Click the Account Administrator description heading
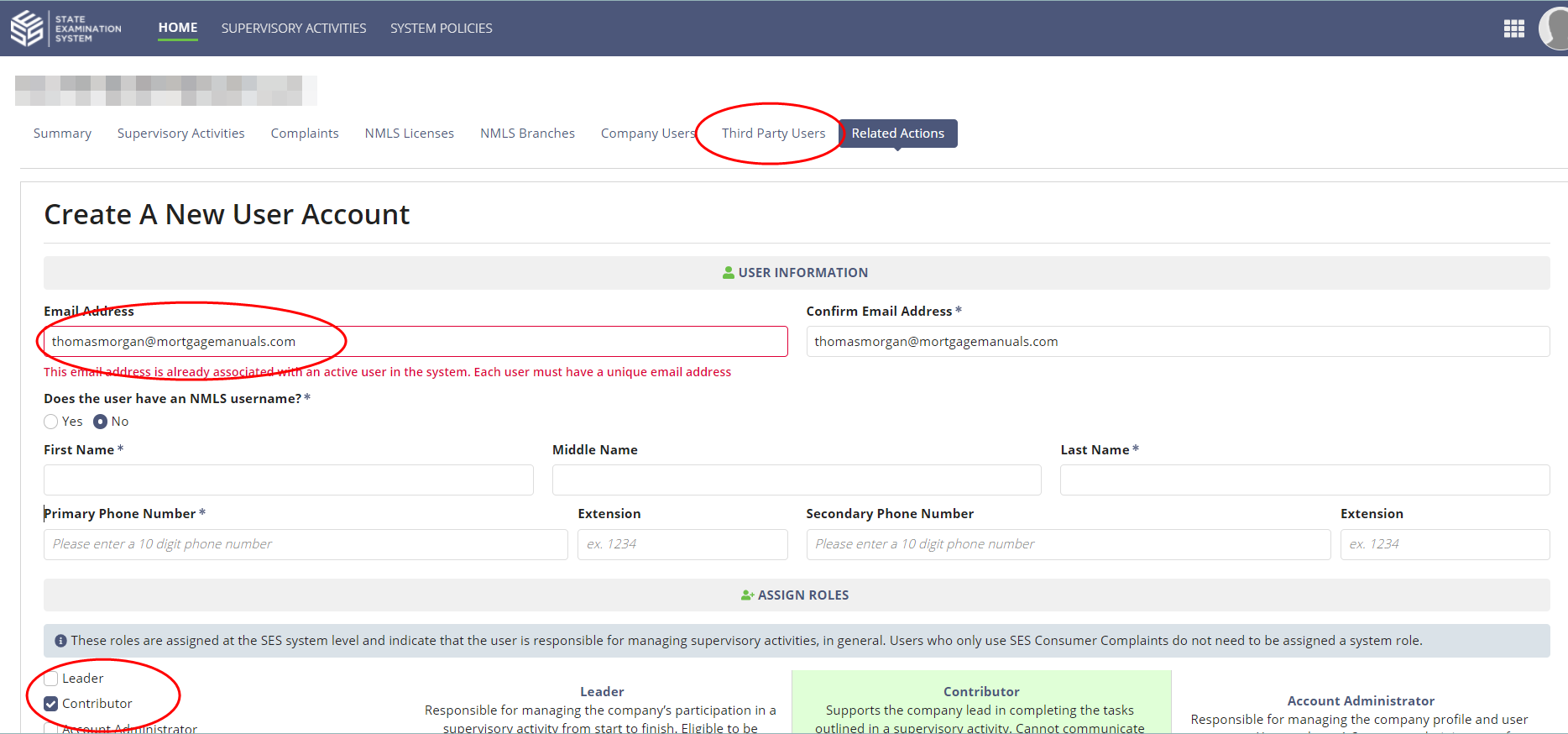The width and height of the screenshot is (1568, 734). click(x=1361, y=701)
